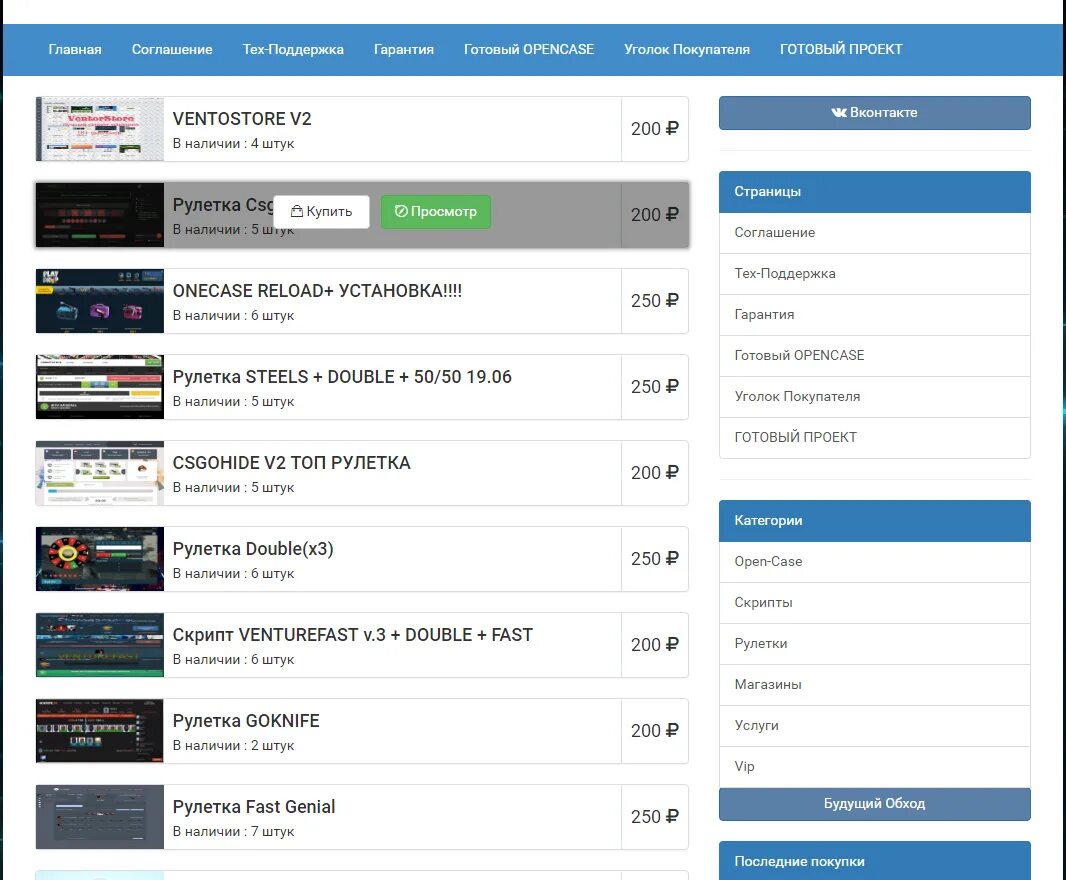Open Рулетка STEELS + DOUBLE + 50/50 title
The width and height of the screenshot is (1066, 880).
[x=342, y=377]
